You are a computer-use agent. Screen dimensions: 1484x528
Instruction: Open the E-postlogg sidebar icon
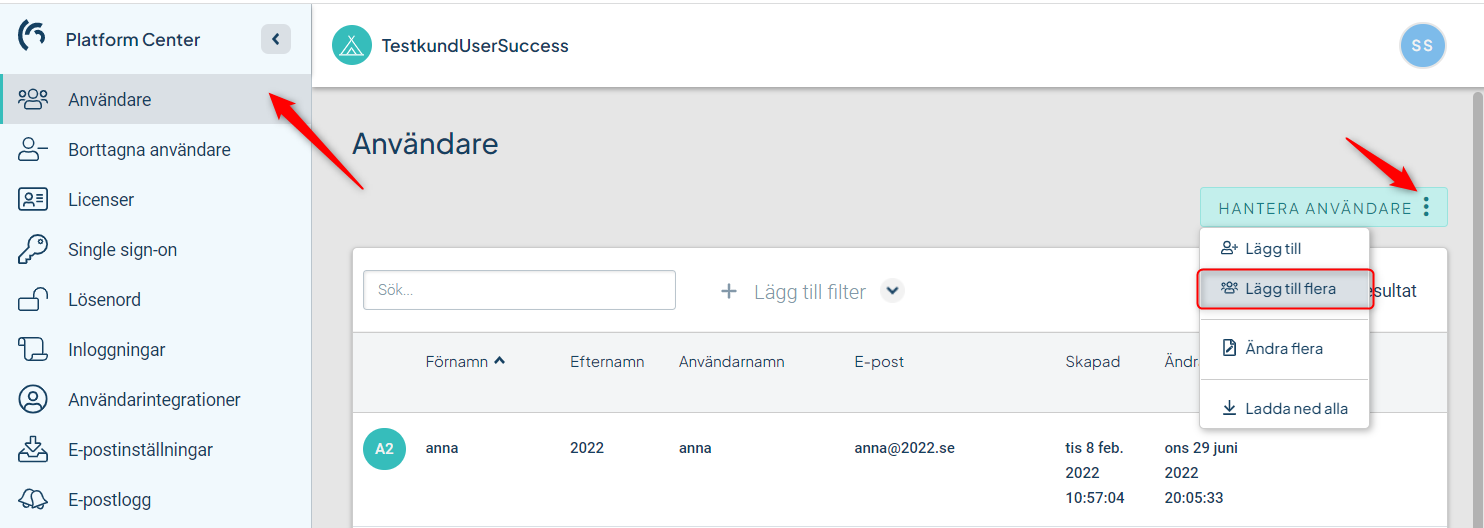(x=33, y=500)
